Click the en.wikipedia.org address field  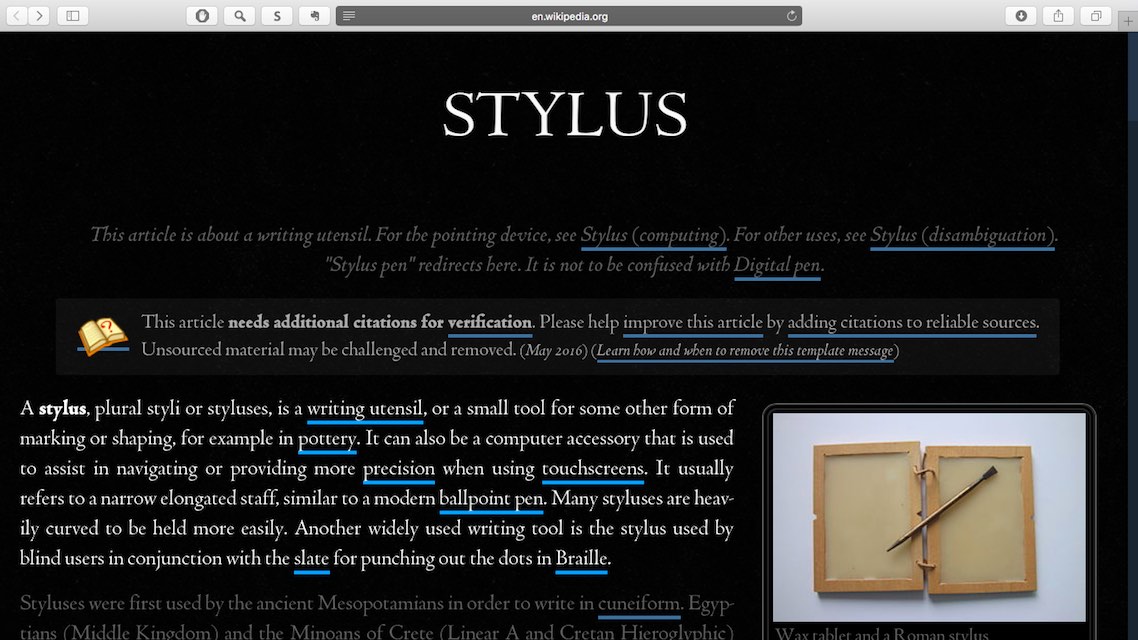[569, 16]
